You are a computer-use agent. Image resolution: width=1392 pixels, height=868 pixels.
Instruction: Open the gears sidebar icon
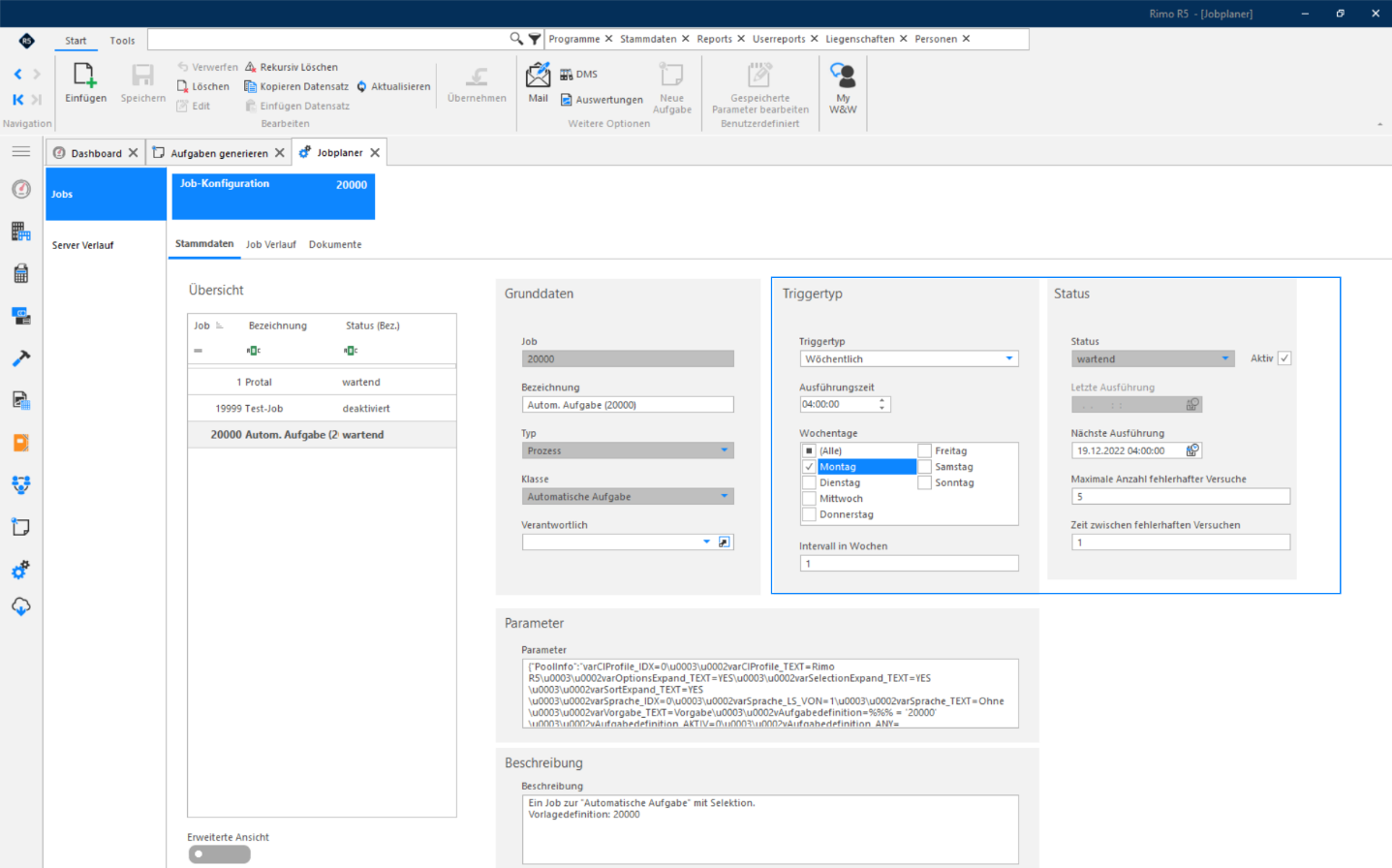point(20,570)
